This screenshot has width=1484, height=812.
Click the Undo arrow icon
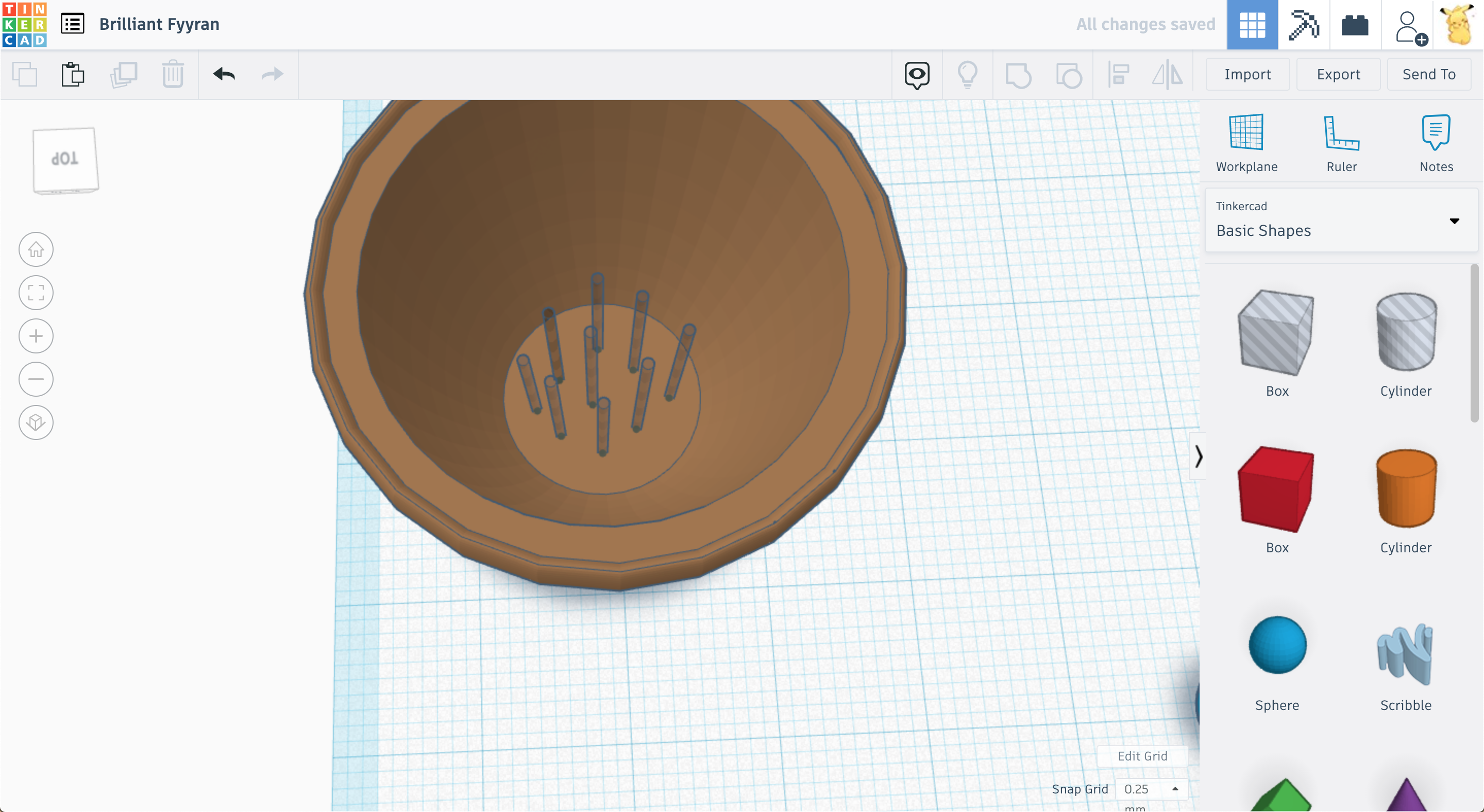(x=224, y=74)
